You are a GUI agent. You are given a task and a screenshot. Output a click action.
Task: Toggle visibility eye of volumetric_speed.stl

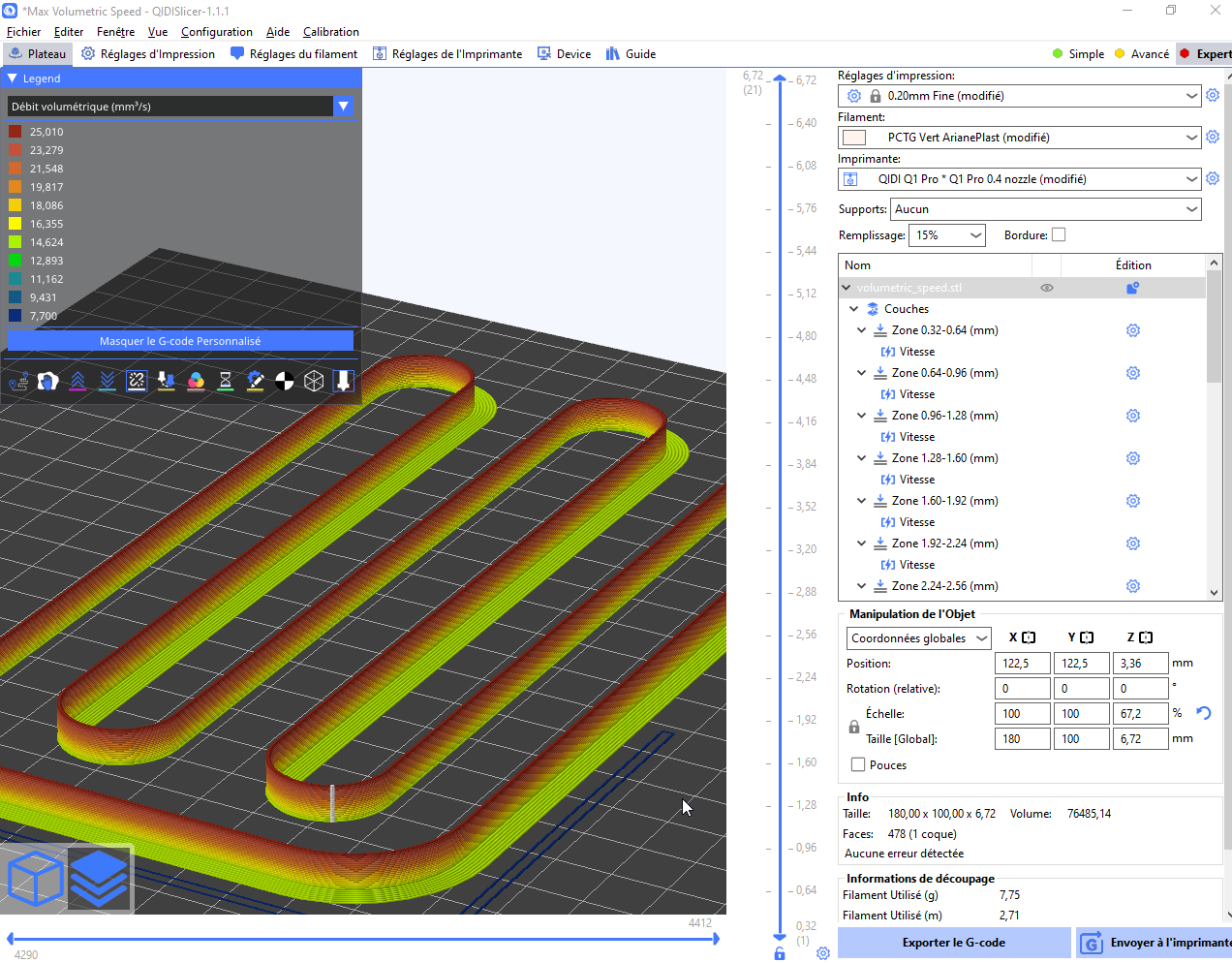1046,288
